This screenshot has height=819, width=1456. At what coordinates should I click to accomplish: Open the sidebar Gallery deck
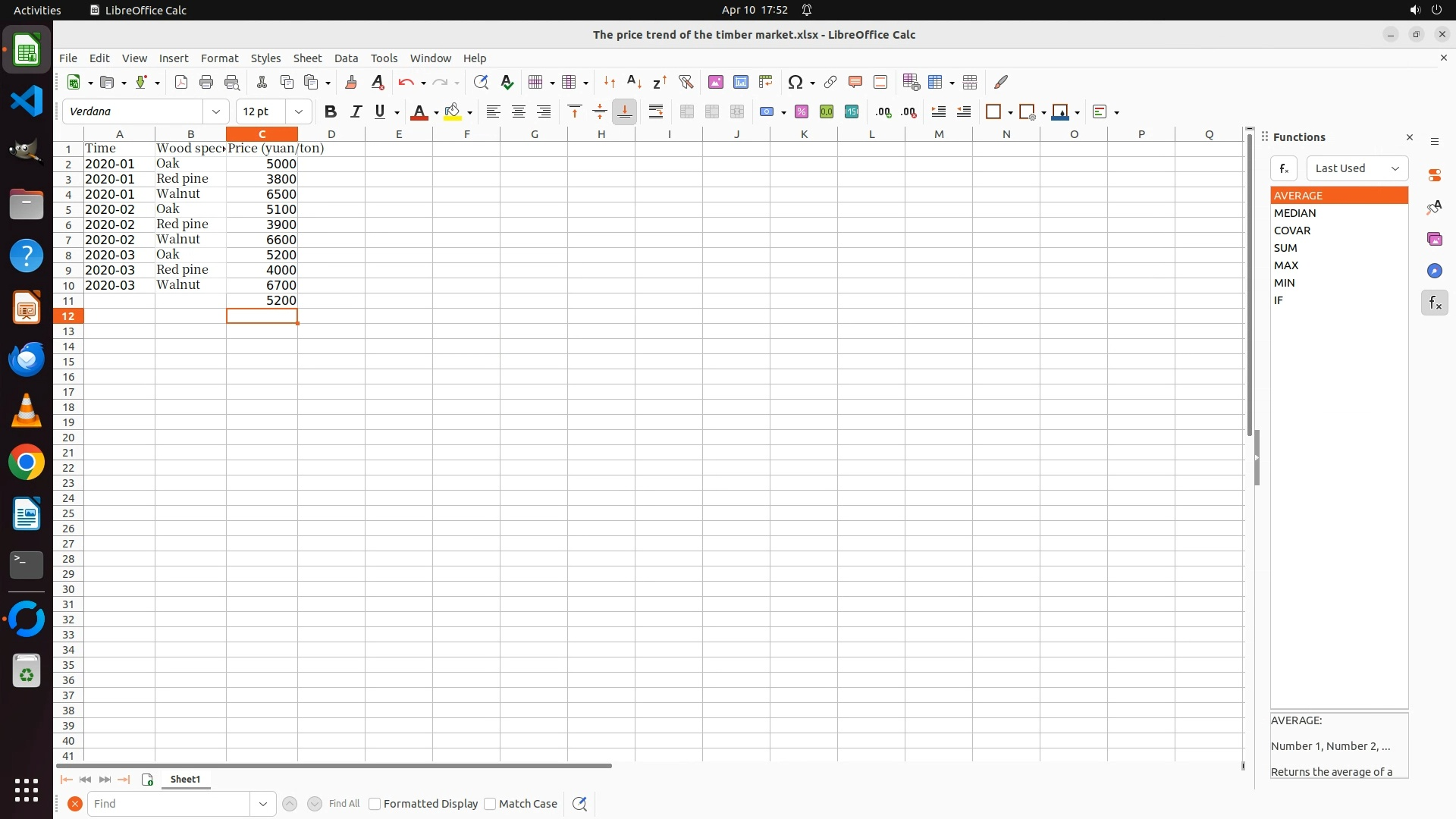click(1434, 239)
